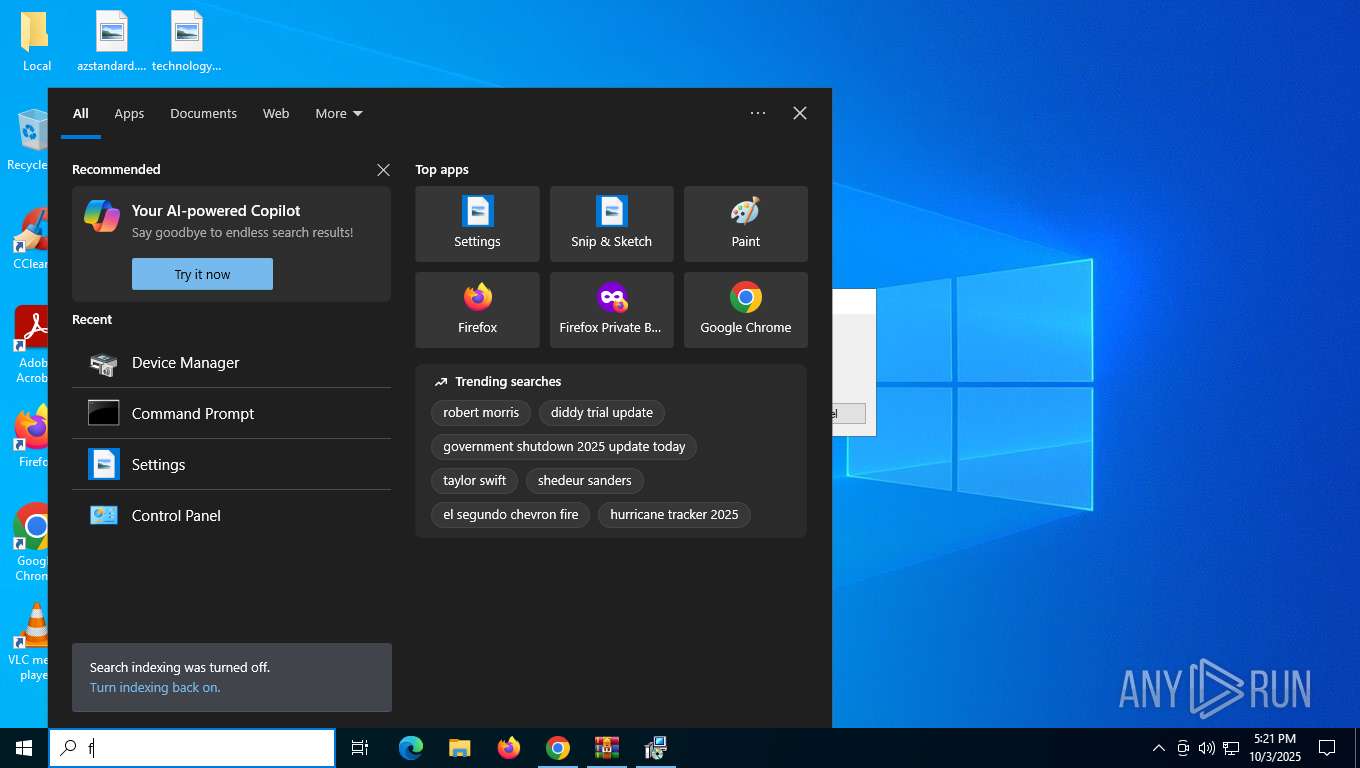Viewport: 1360px width, 768px height.
Task: Click Try it now button
Action: pyautogui.click(x=202, y=274)
